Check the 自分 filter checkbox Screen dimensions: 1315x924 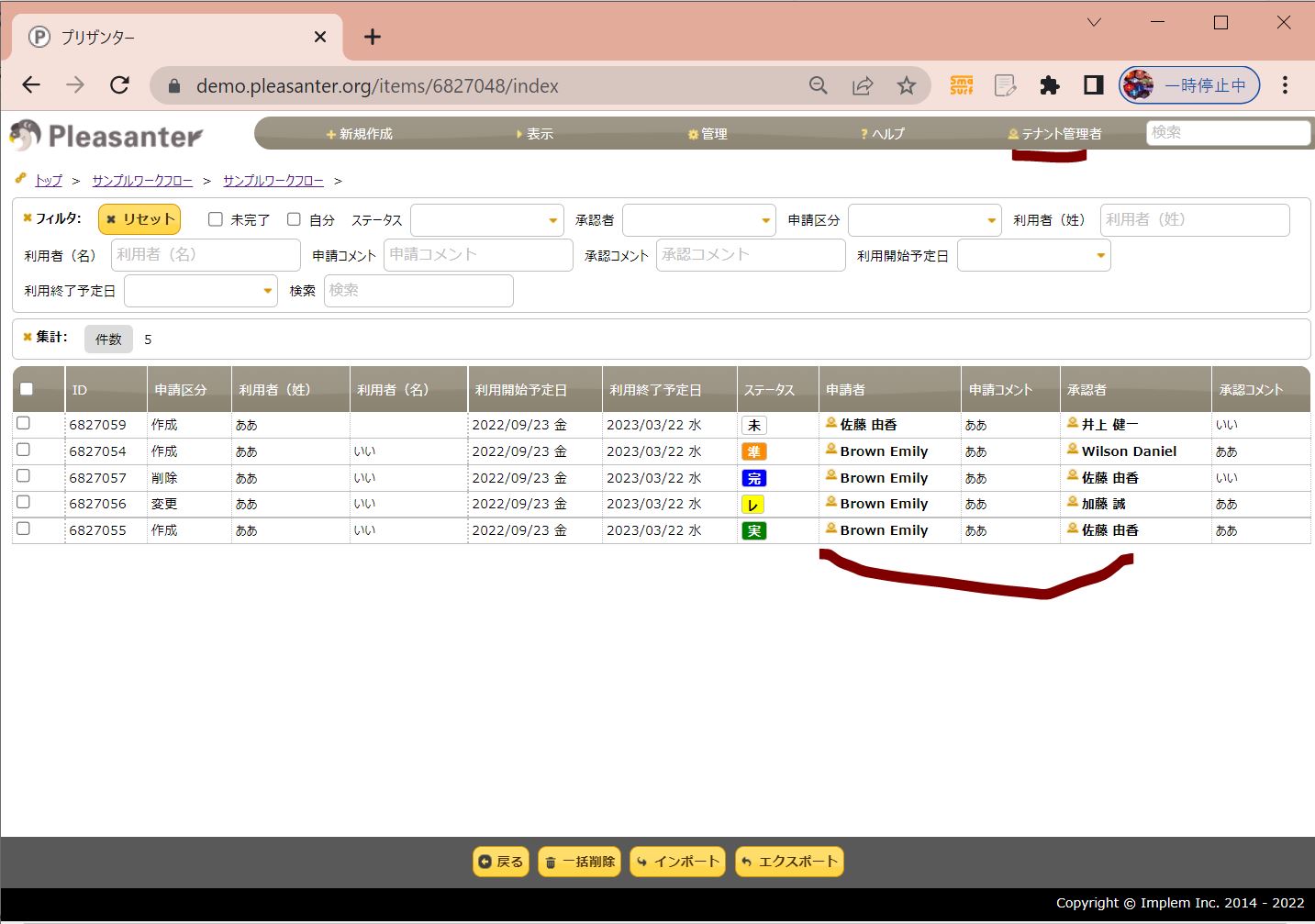point(294,219)
